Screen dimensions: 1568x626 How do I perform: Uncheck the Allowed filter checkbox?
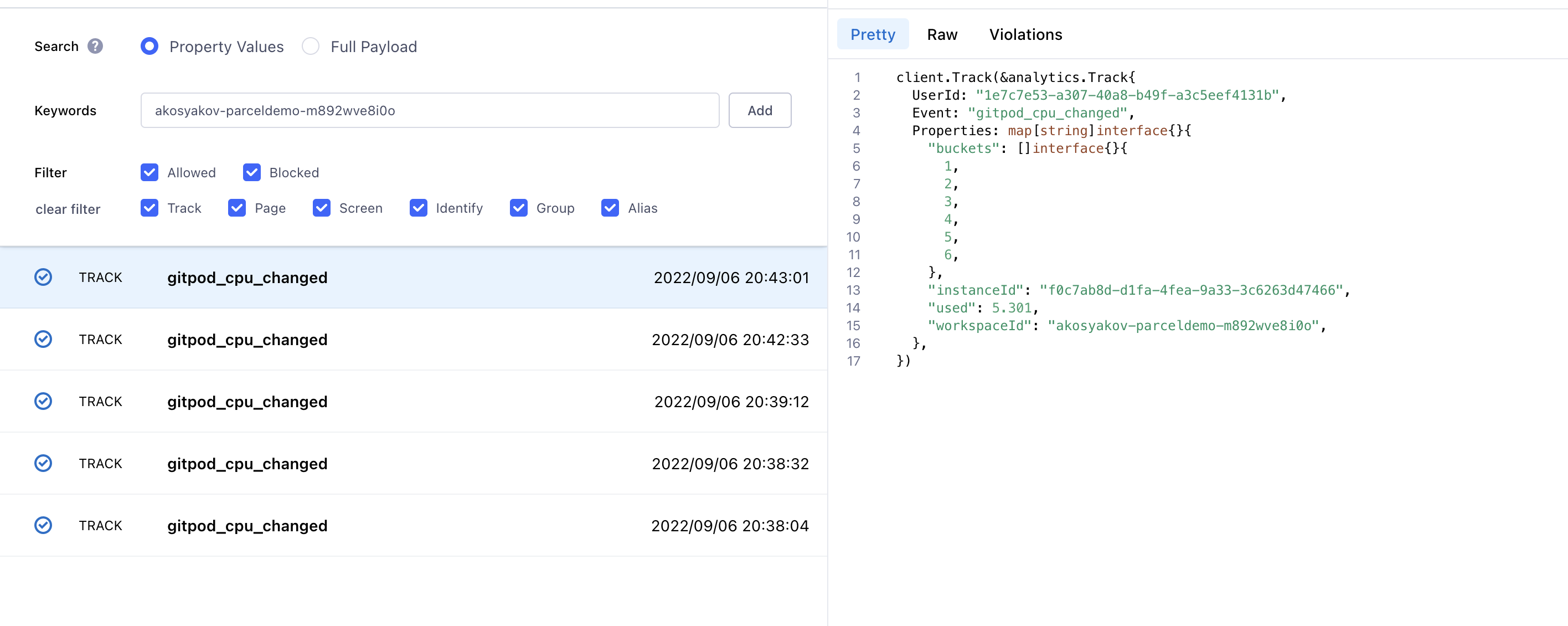[x=149, y=172]
